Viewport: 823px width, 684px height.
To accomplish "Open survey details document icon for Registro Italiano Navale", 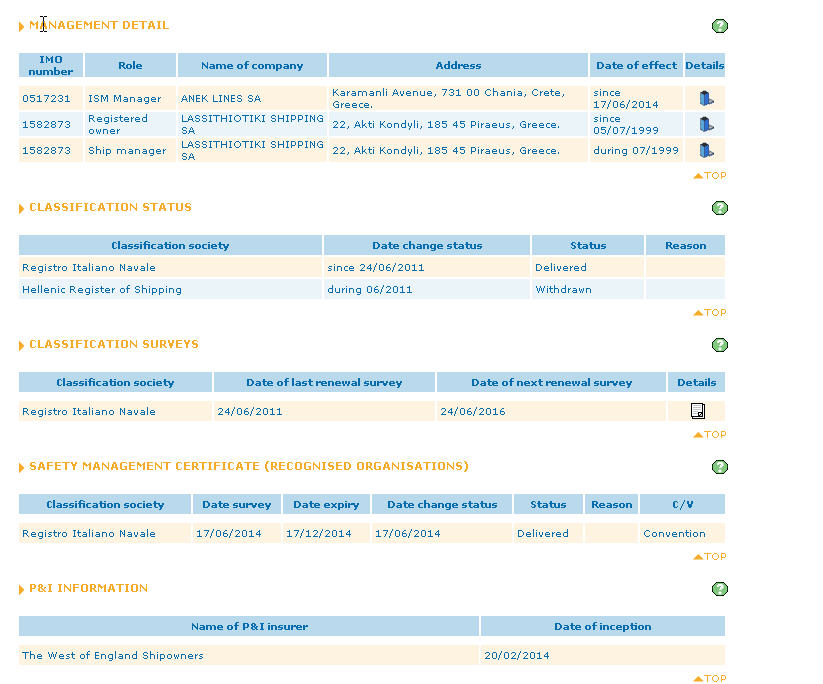I will 698,411.
